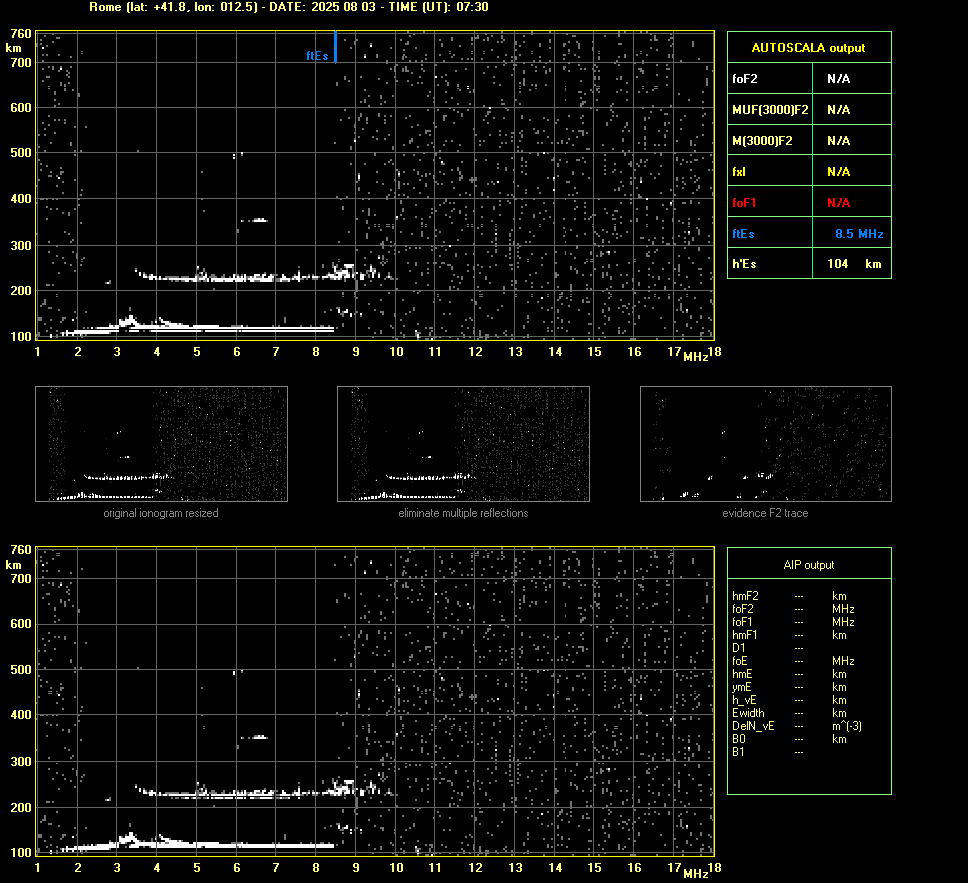
Task: Click the 'fxI' row label
Action: [x=738, y=172]
